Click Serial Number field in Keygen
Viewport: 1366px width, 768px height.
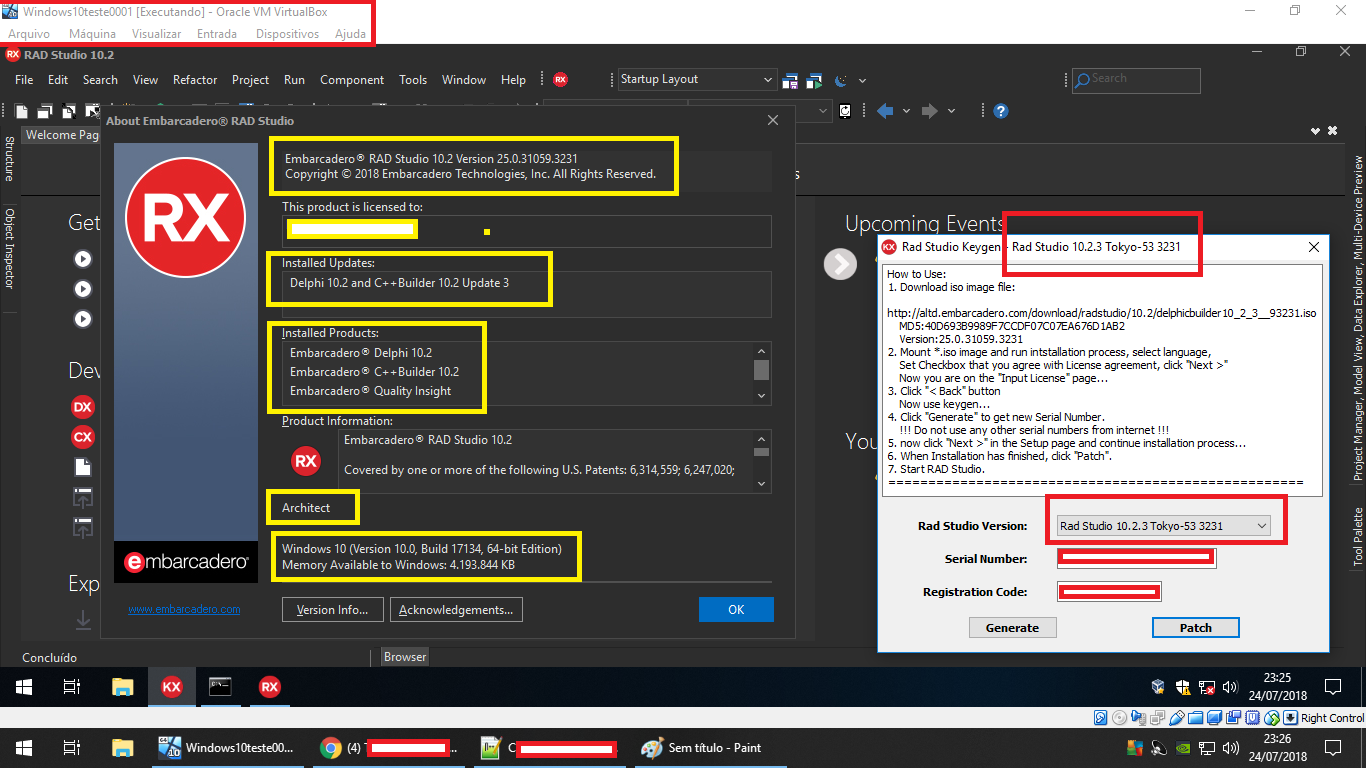[x=1137, y=559]
